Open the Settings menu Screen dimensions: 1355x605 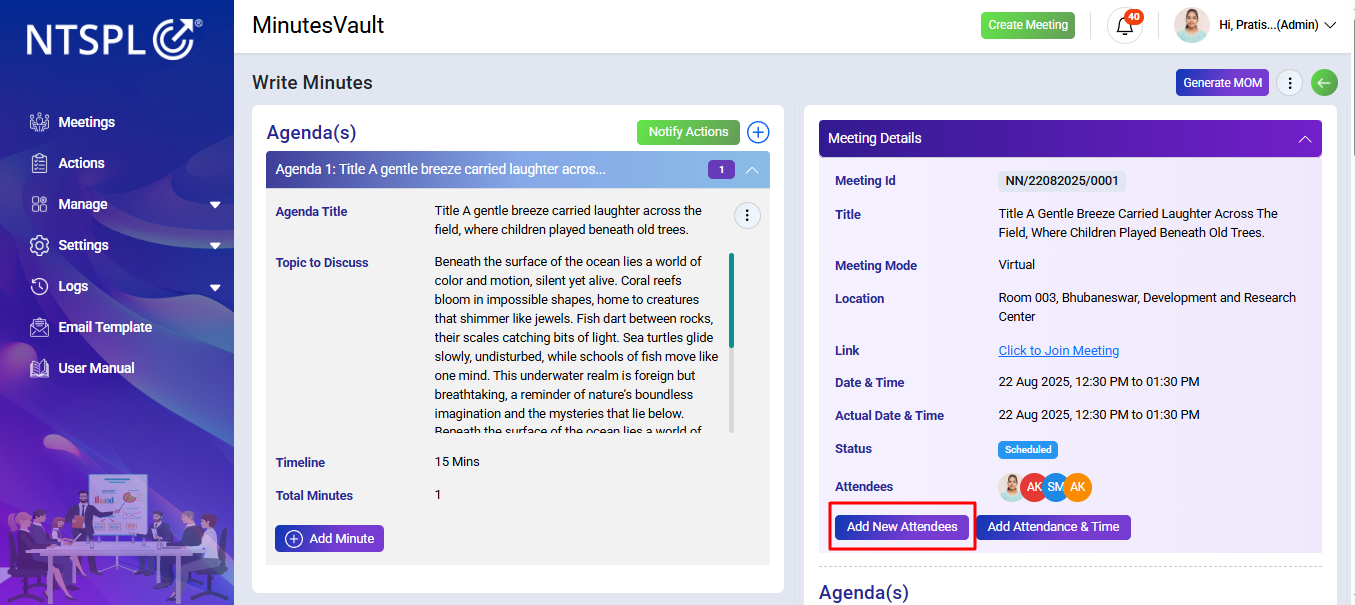tap(83, 245)
